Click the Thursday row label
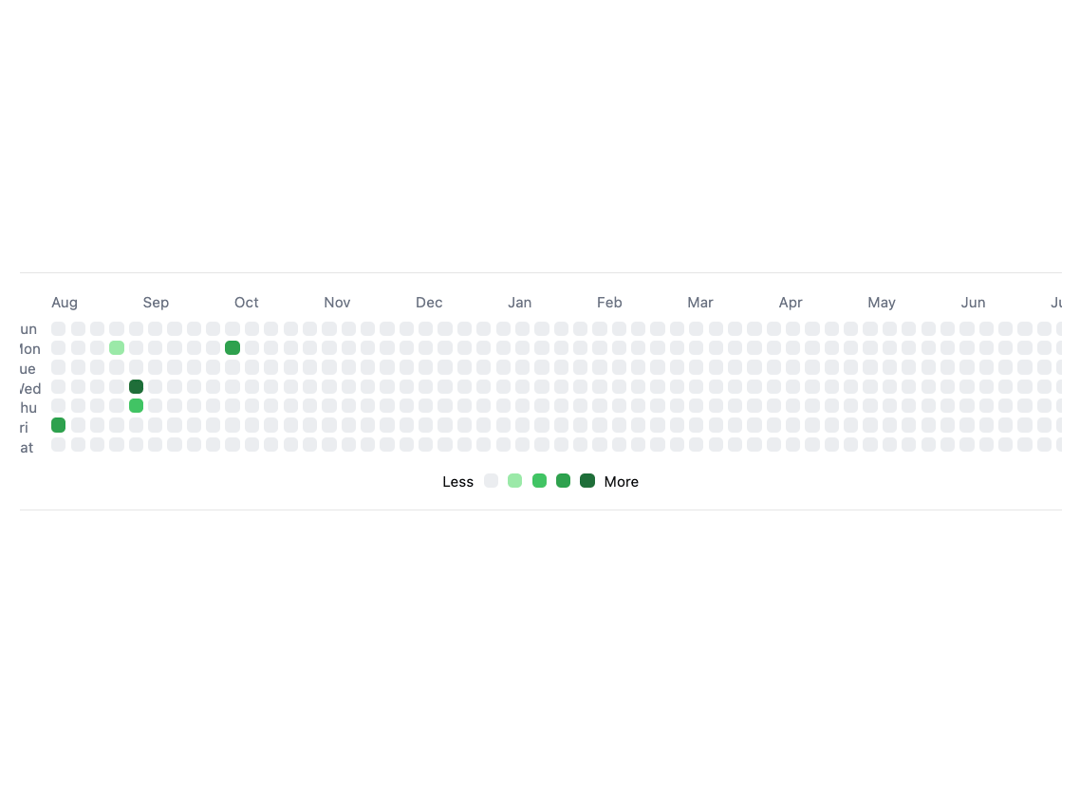1080x797 pixels. [28, 408]
